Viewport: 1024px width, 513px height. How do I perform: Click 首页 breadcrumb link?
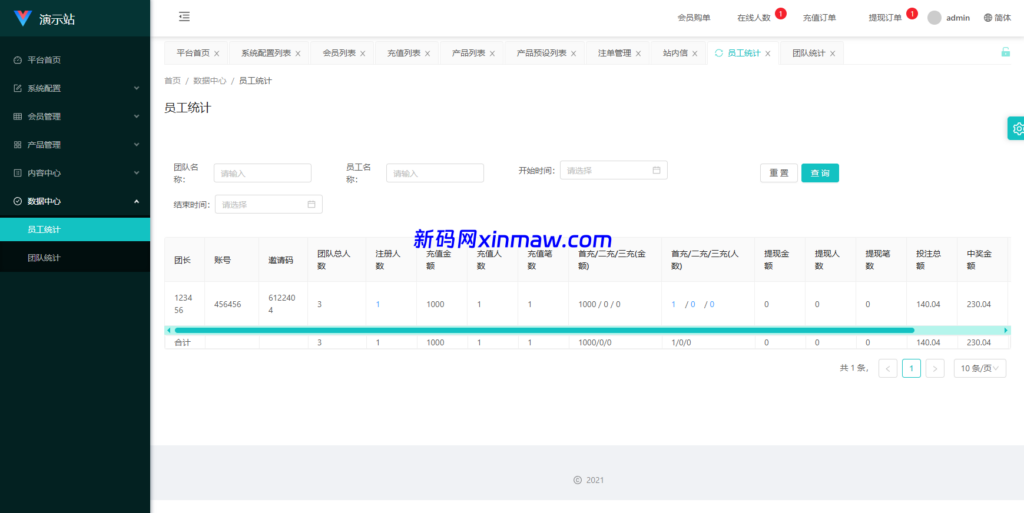172,81
